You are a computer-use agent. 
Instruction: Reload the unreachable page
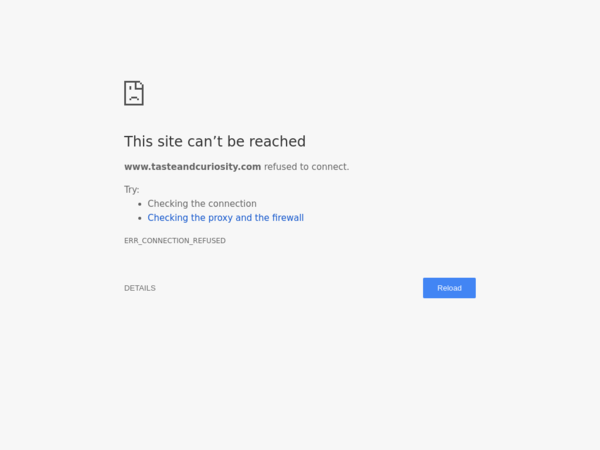[x=449, y=288]
